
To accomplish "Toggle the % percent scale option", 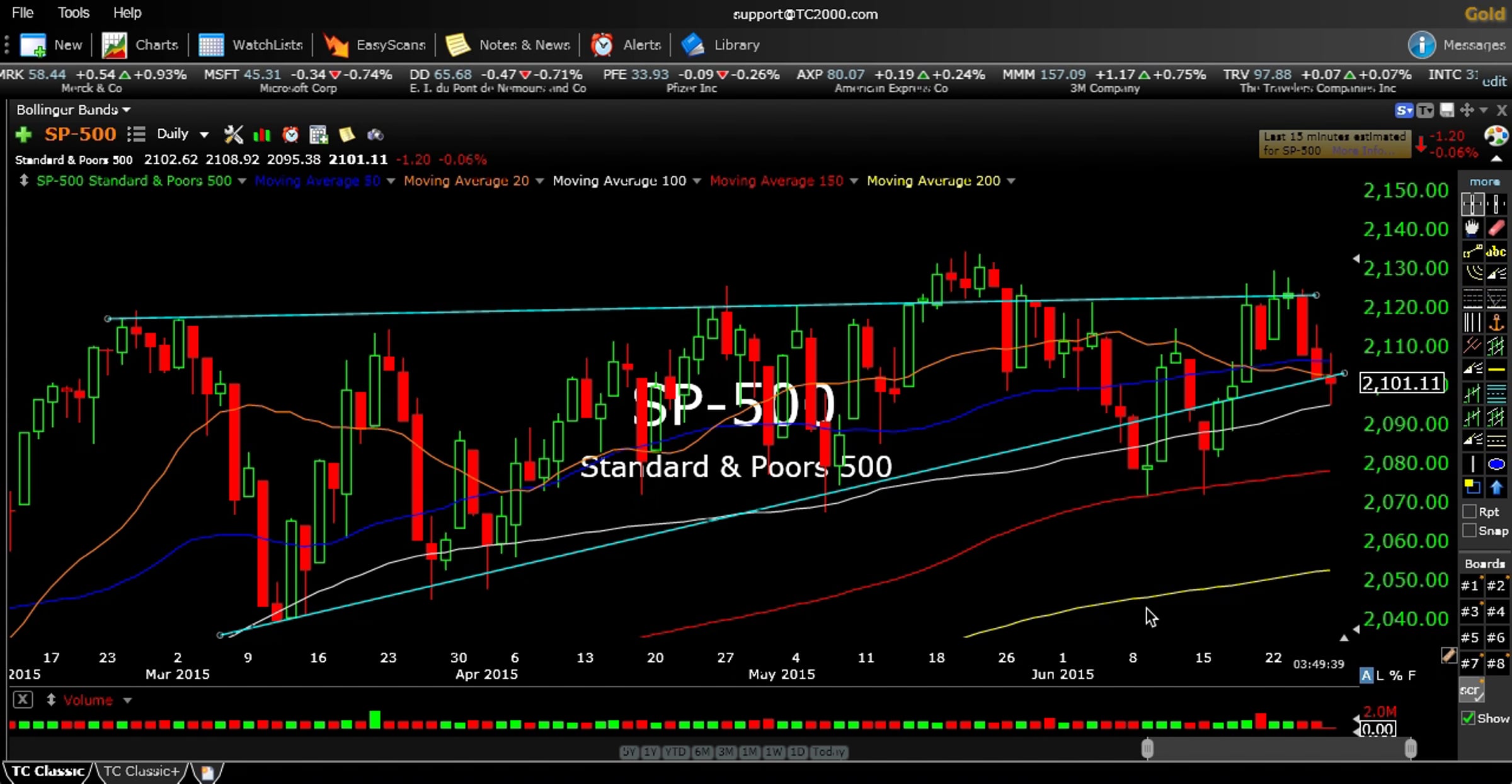I will pos(1396,676).
